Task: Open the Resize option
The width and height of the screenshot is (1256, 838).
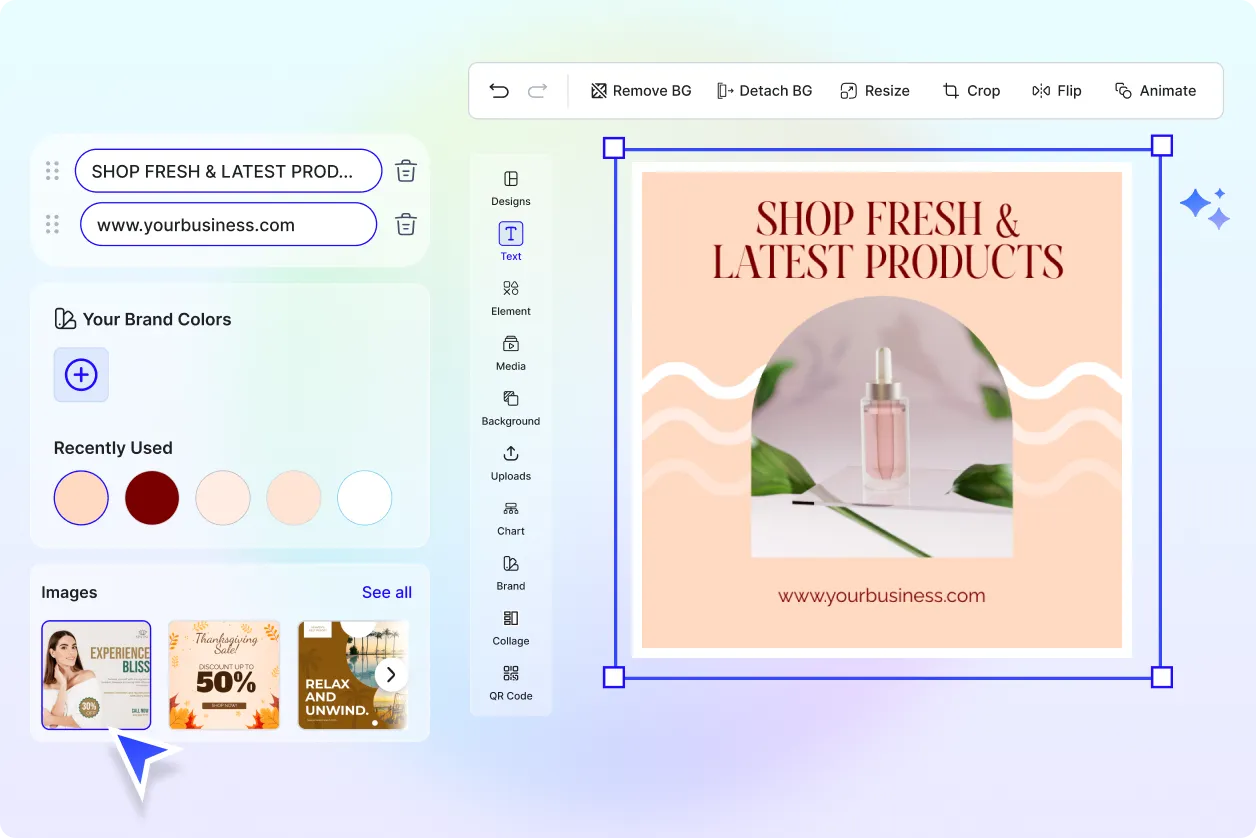Action: click(x=874, y=91)
